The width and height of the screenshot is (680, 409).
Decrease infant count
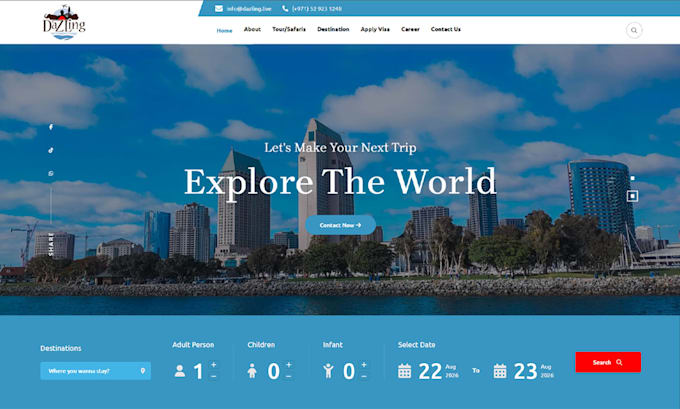pos(363,376)
